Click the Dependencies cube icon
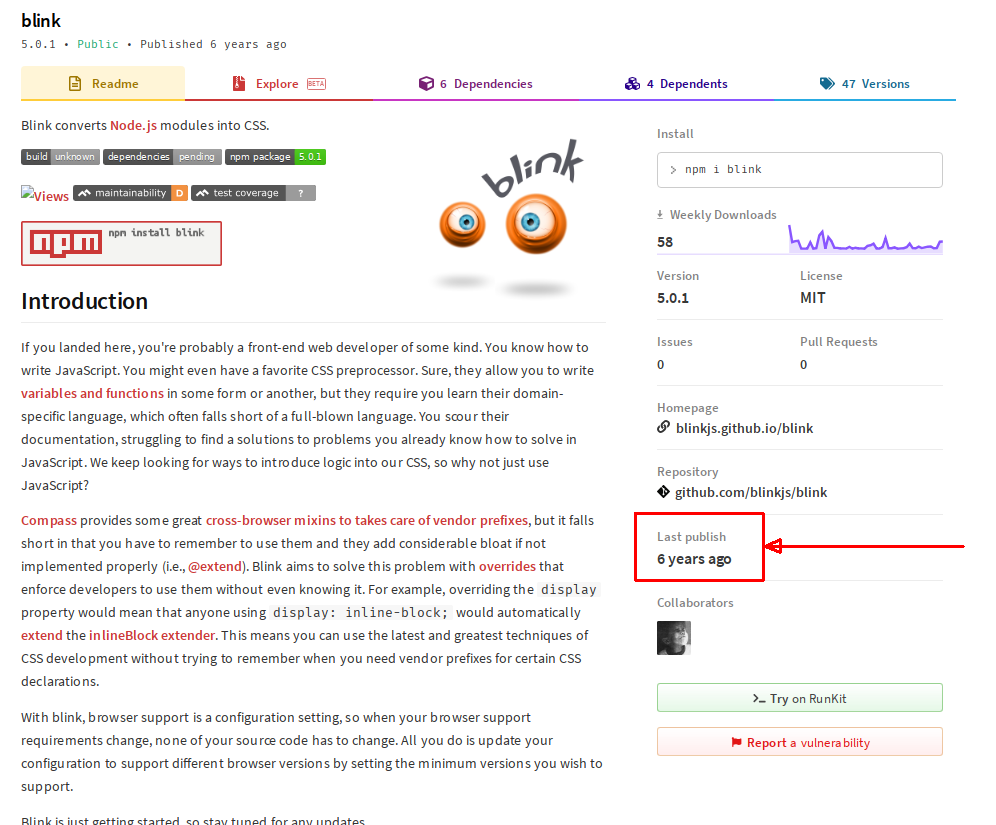Image resolution: width=996 pixels, height=825 pixels. (x=426, y=83)
